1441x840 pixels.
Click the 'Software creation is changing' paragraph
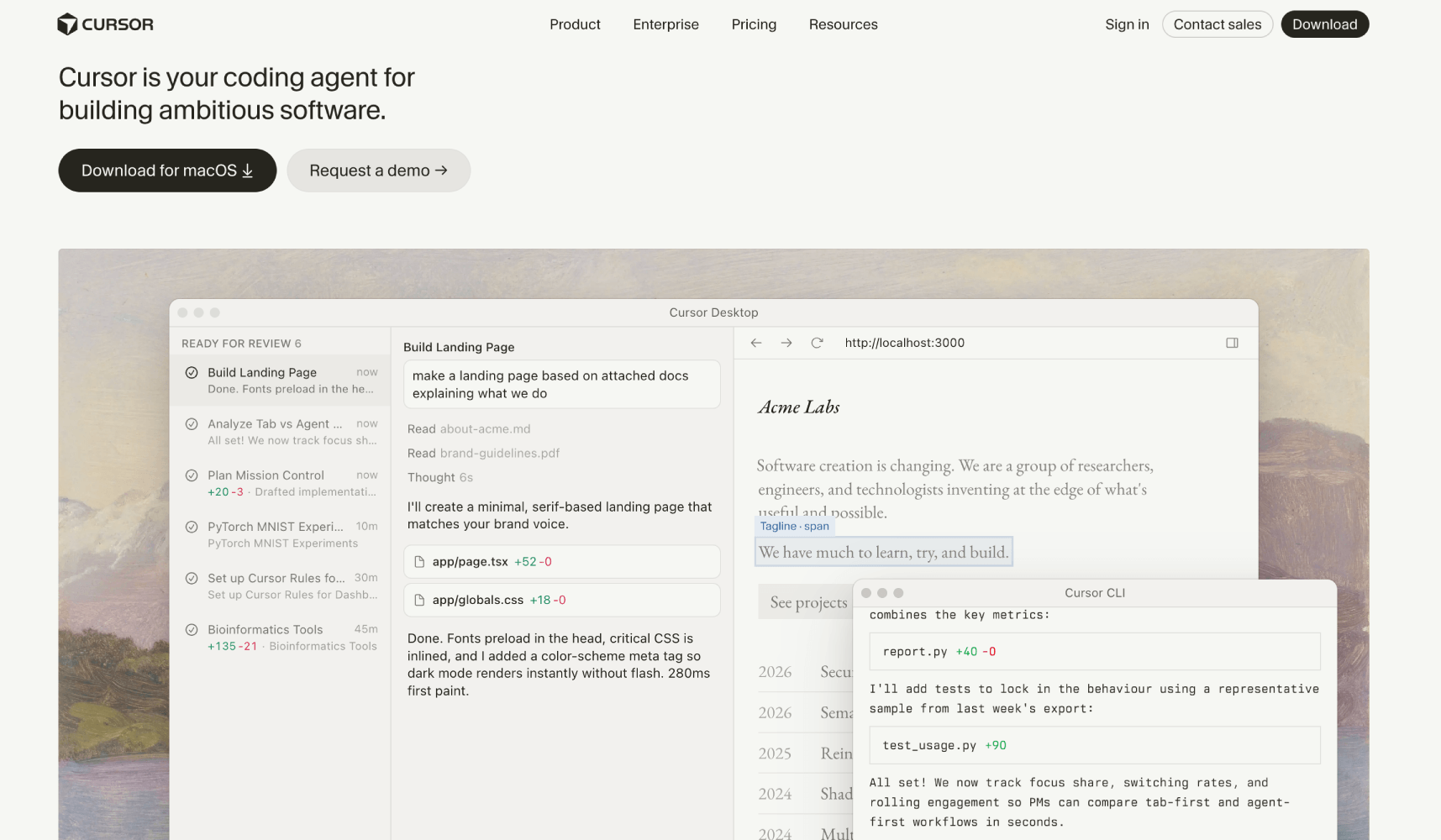[955, 489]
